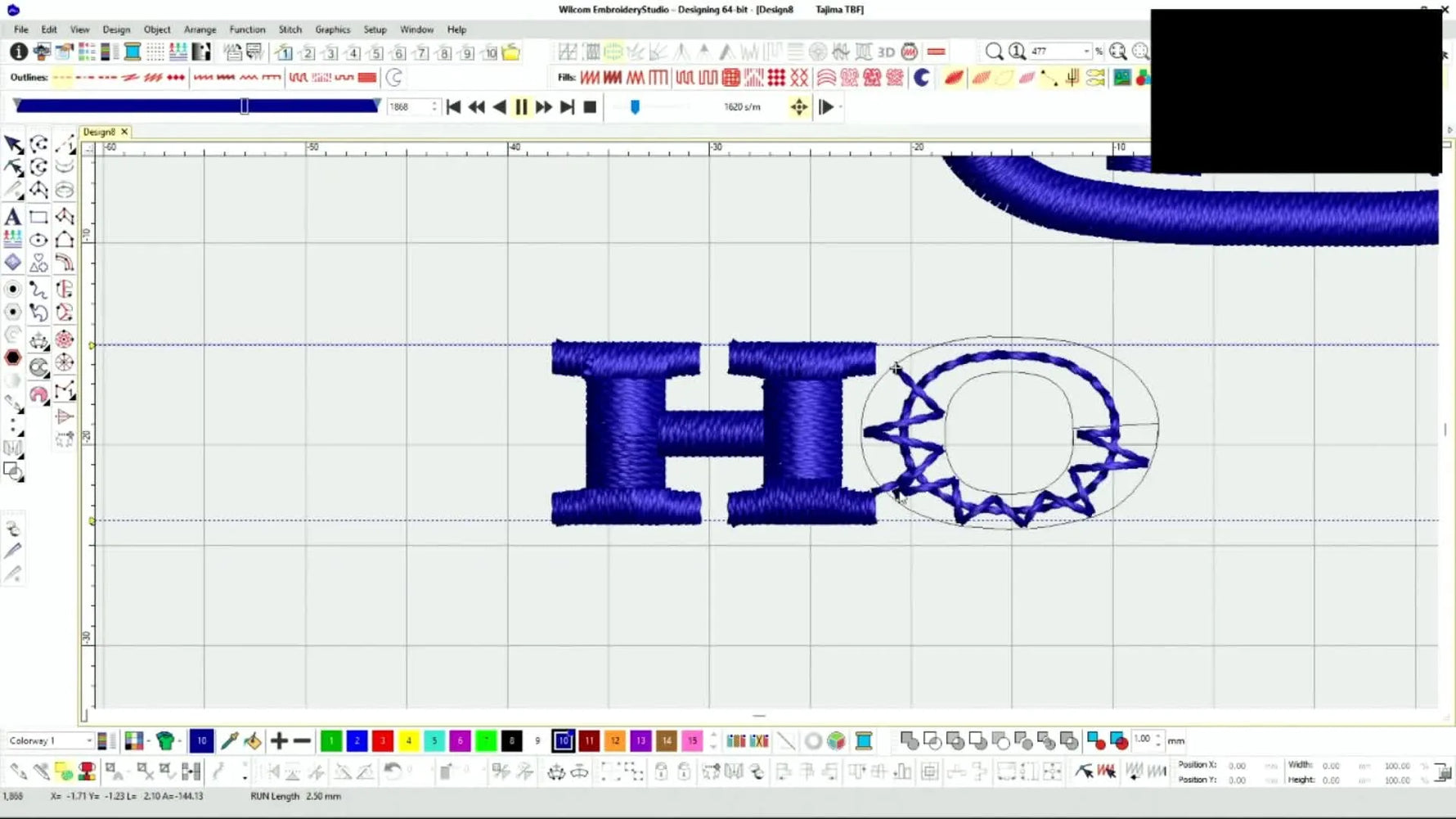Select magenta color swatch 6
Image resolution: width=1456 pixels, height=819 pixels.
[460, 741]
